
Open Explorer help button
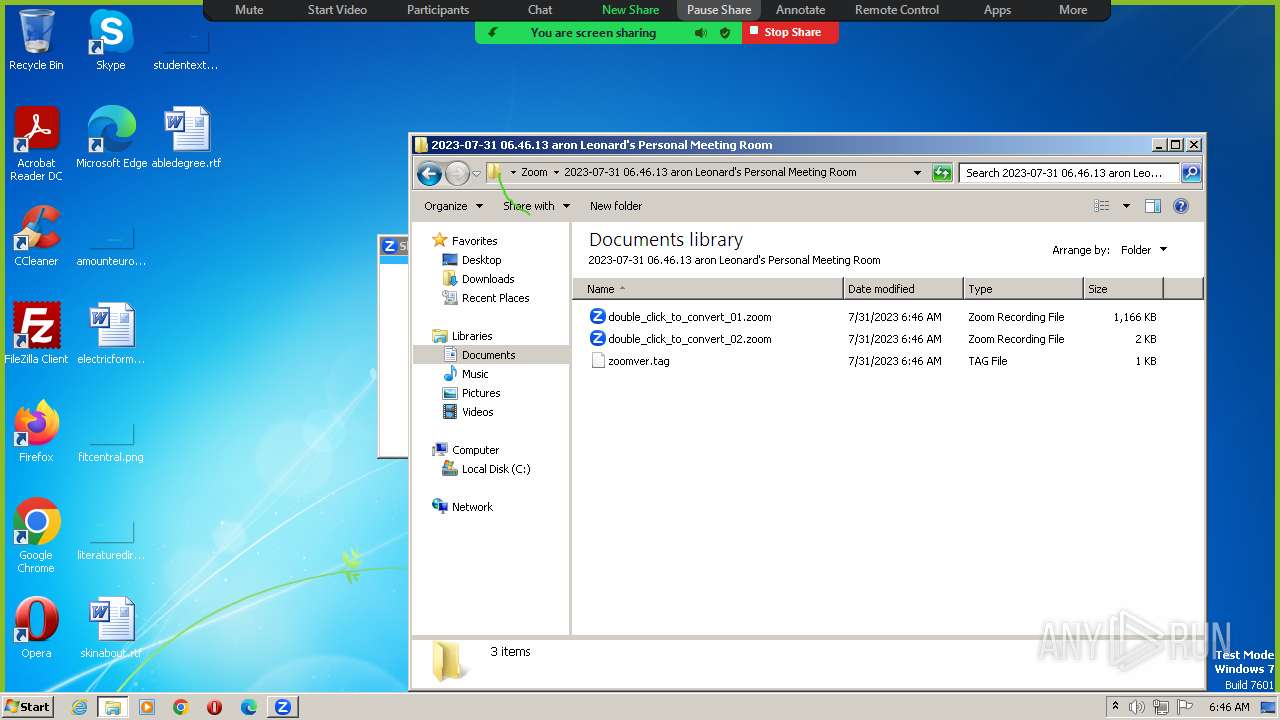pos(1180,206)
